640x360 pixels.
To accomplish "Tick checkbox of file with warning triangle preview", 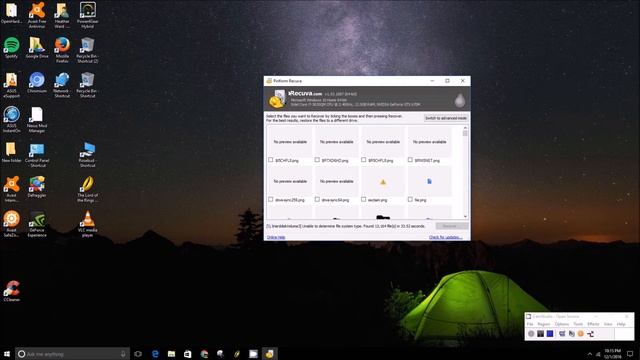I will point(364,200).
